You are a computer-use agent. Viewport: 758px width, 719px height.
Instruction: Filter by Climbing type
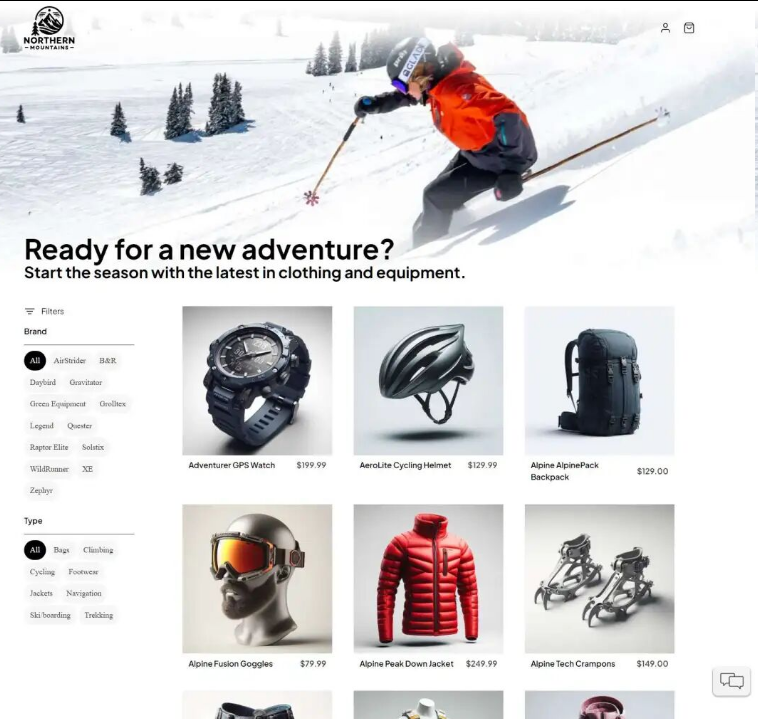tap(98, 550)
